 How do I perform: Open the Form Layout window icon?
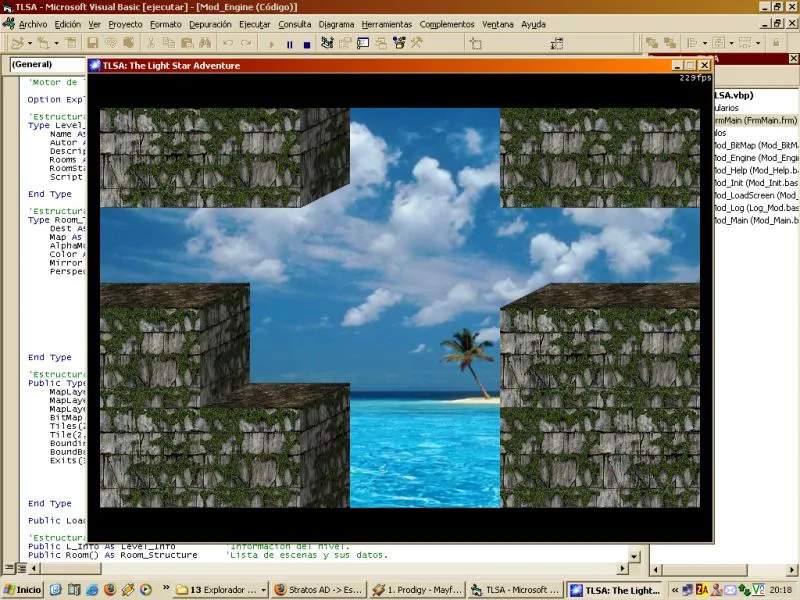(363, 44)
